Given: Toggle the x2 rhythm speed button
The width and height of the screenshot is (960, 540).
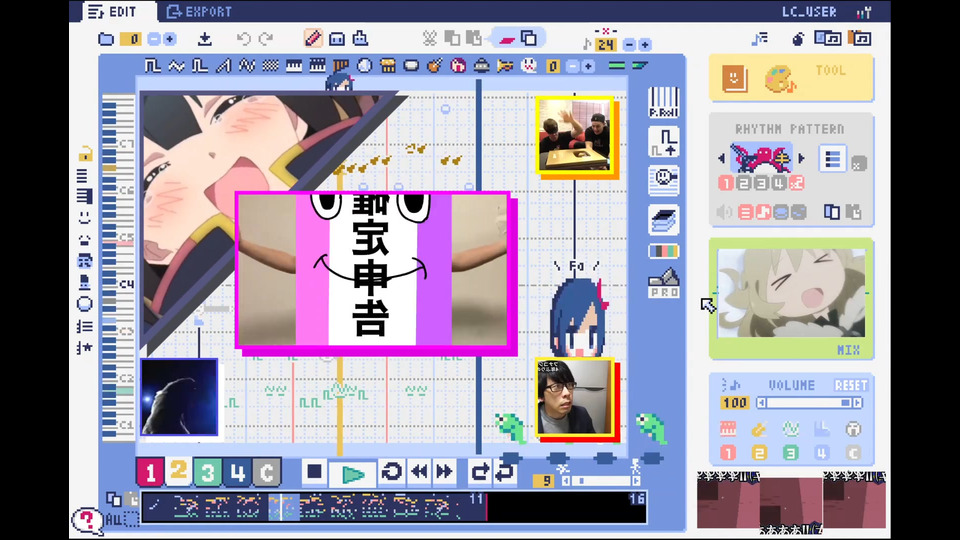Looking at the screenshot, I should pyautogui.click(x=797, y=183).
